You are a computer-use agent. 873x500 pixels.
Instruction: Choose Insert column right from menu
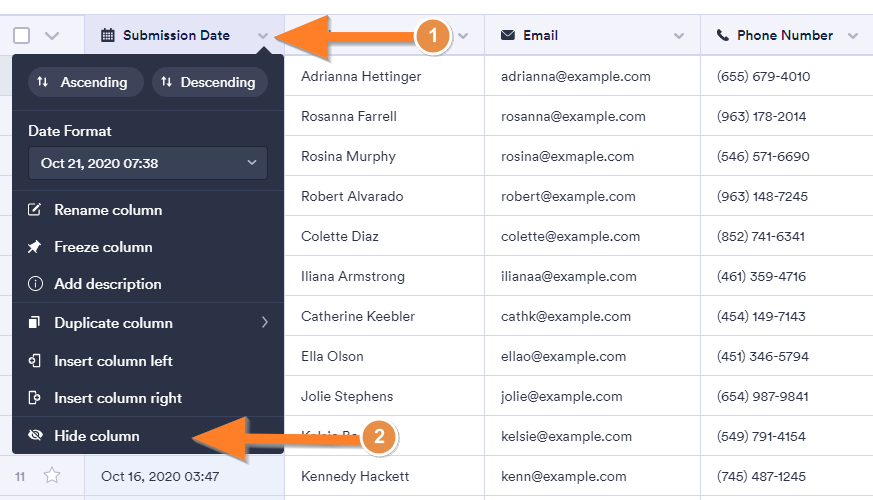(x=117, y=398)
